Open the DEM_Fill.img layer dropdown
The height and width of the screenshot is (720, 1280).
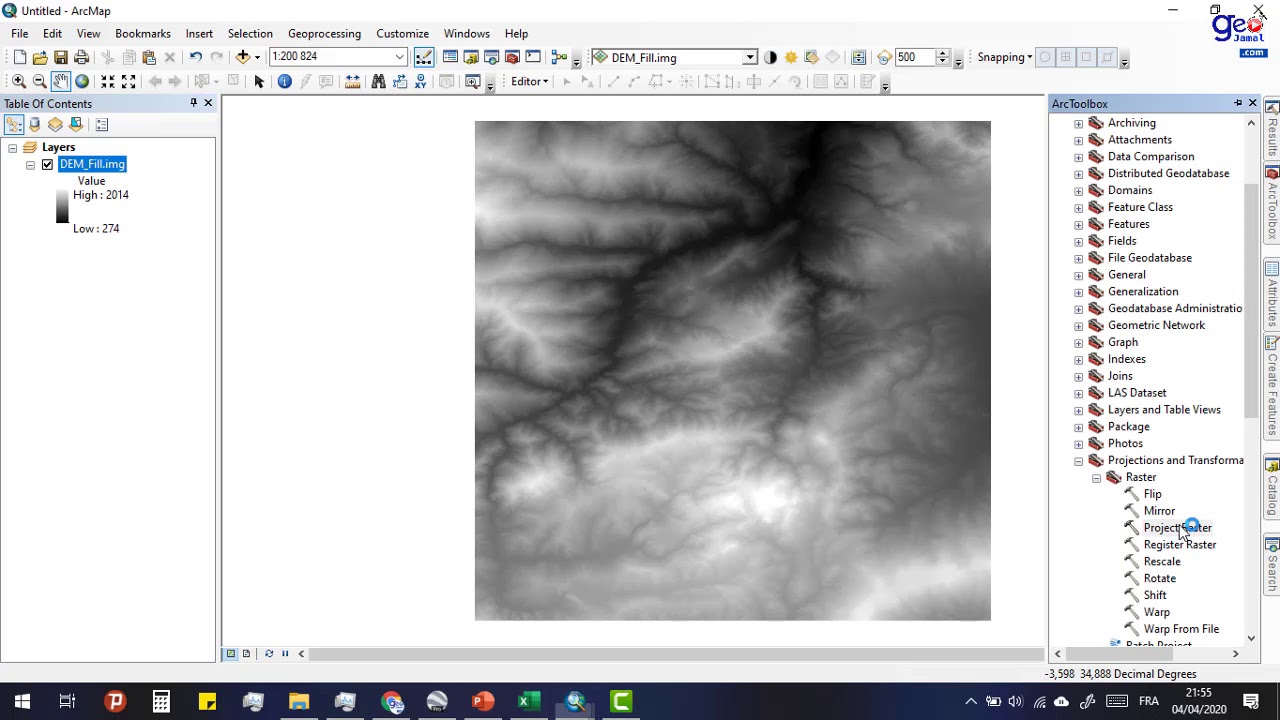point(749,58)
